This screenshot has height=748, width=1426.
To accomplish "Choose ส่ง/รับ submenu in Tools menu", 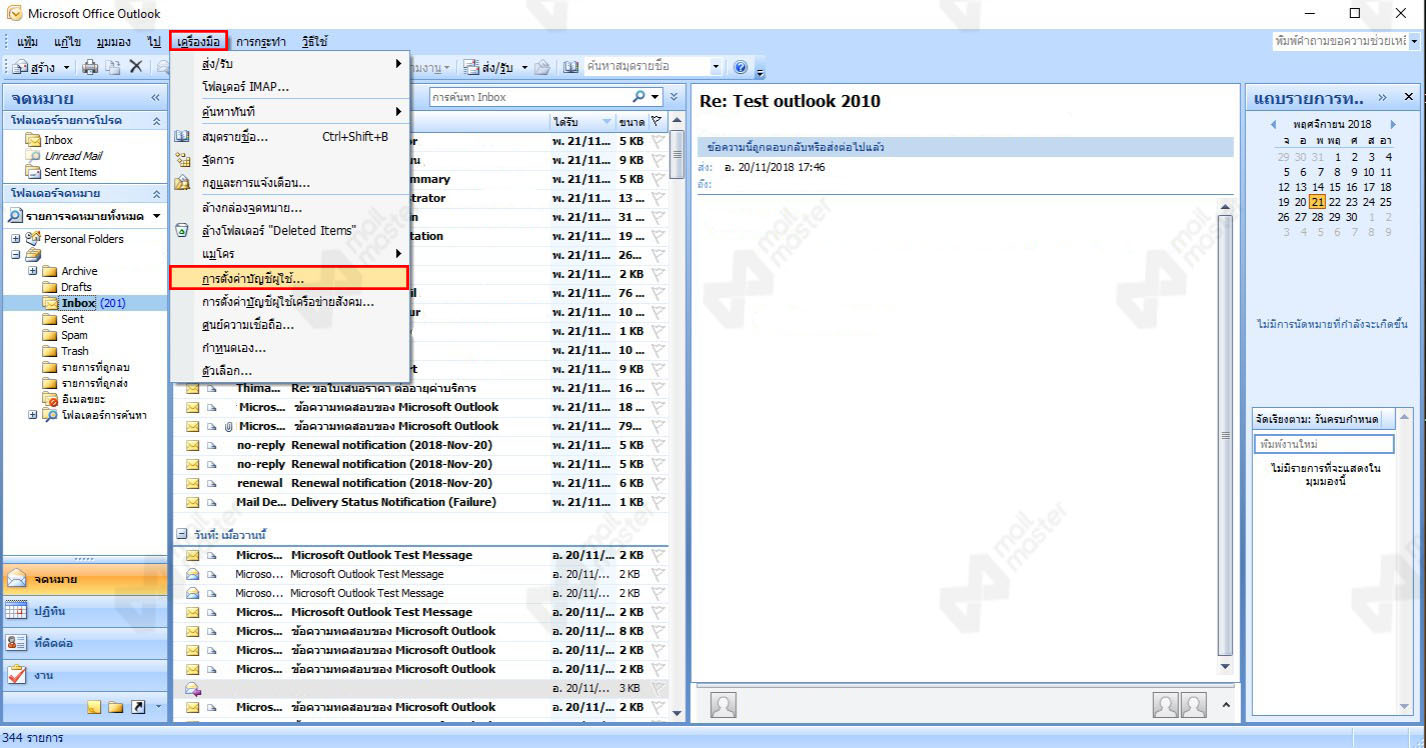I will pyautogui.click(x=289, y=64).
